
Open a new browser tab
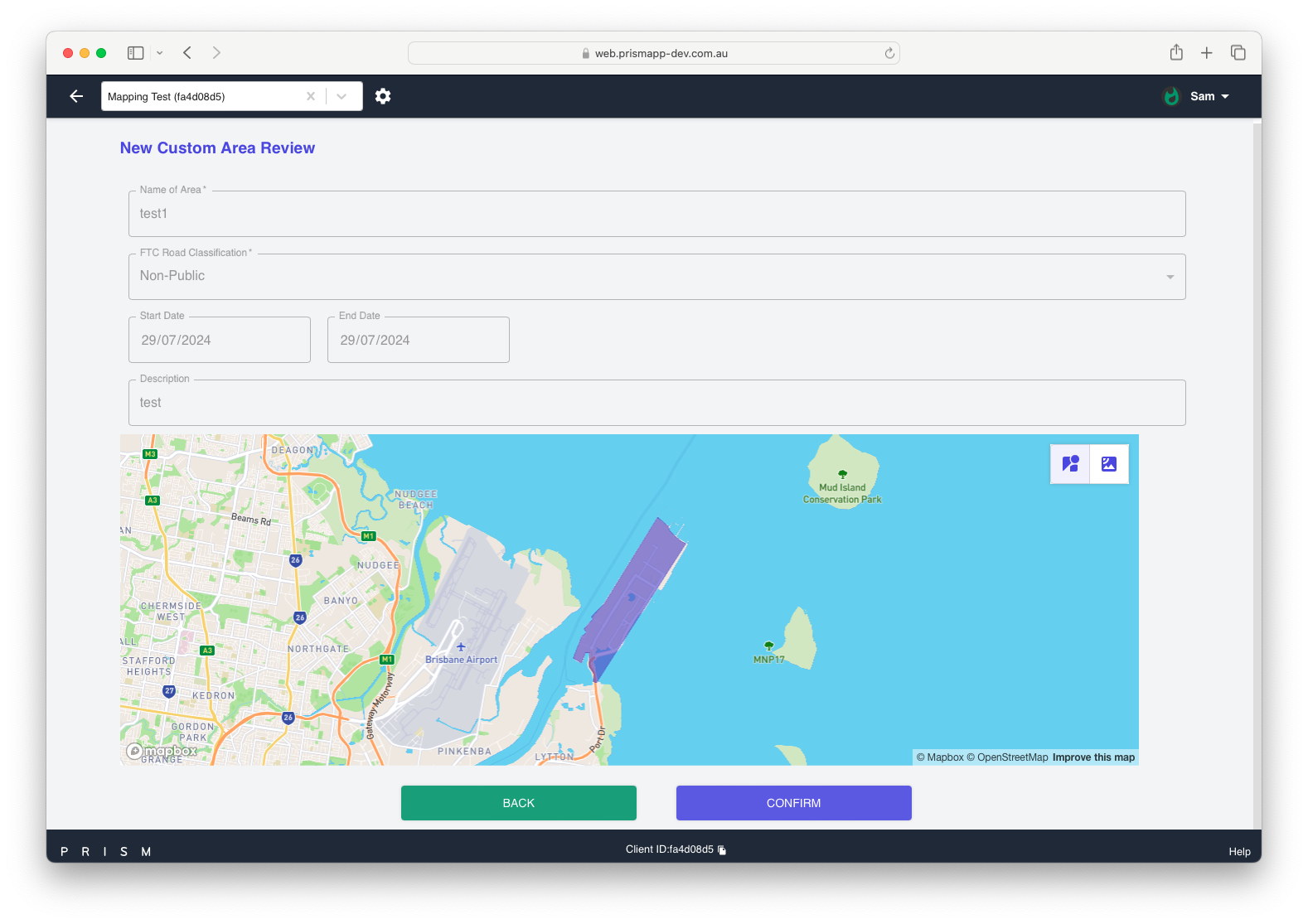click(1207, 53)
